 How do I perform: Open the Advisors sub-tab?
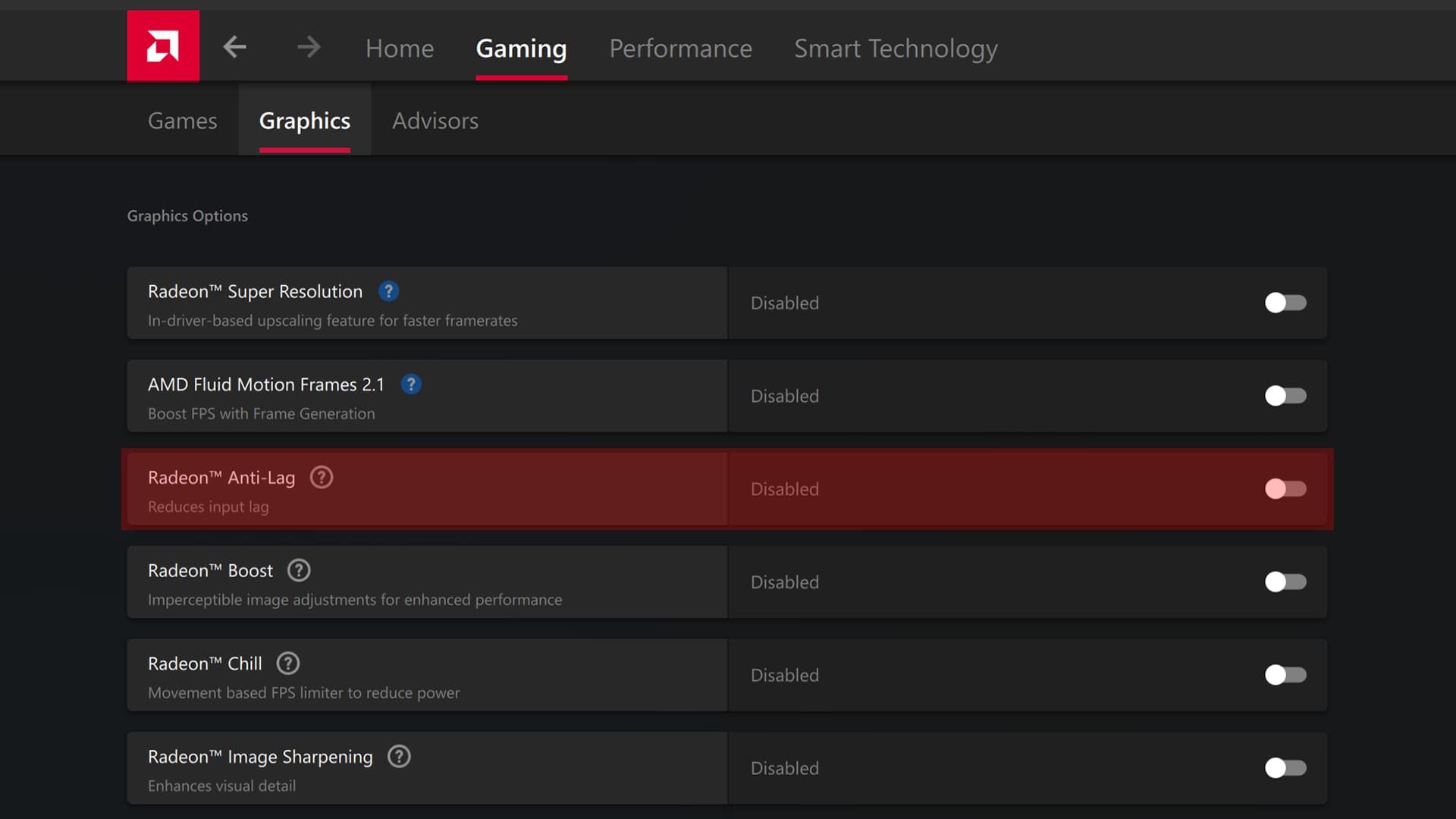[435, 121]
